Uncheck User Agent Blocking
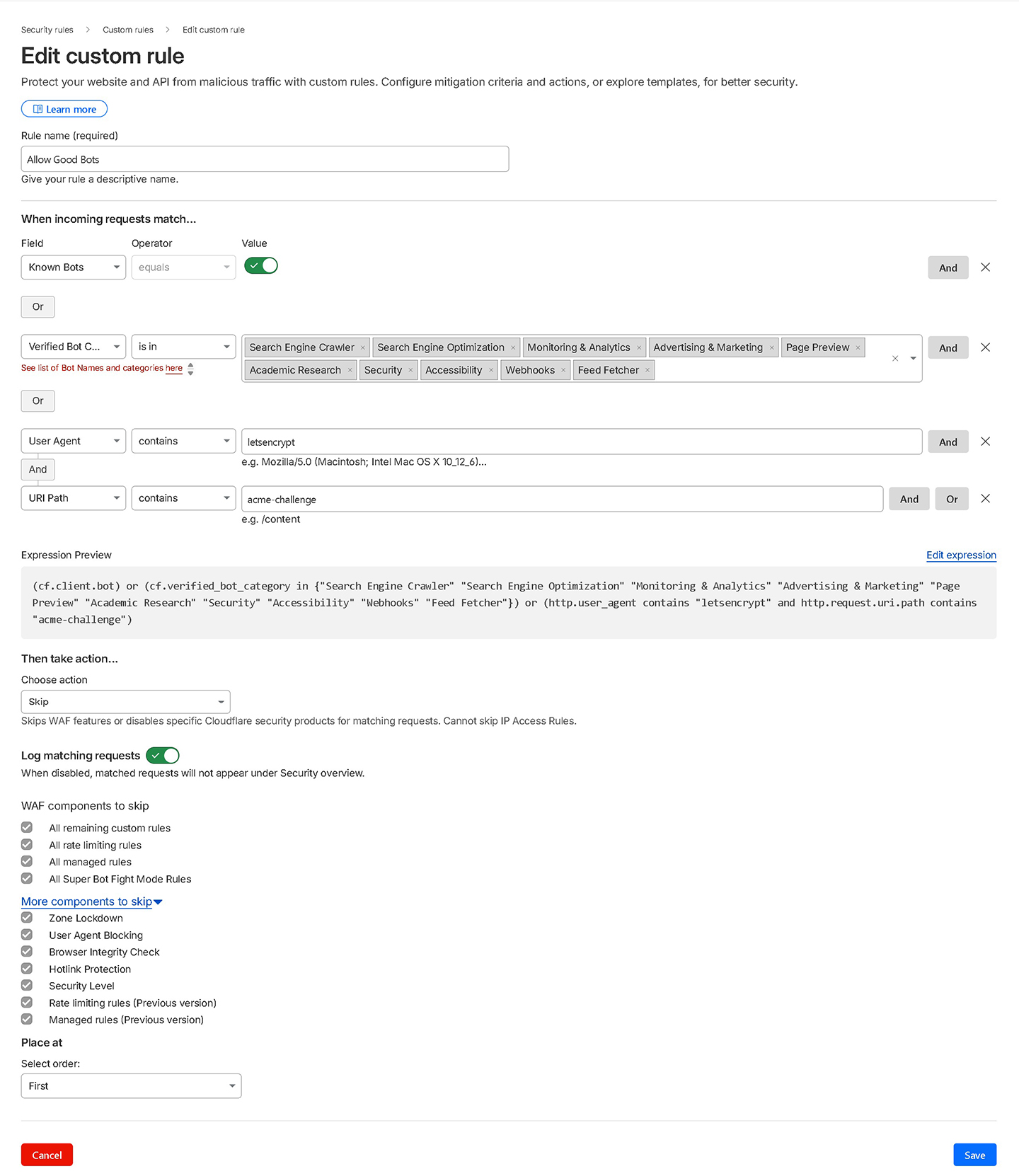 [27, 935]
